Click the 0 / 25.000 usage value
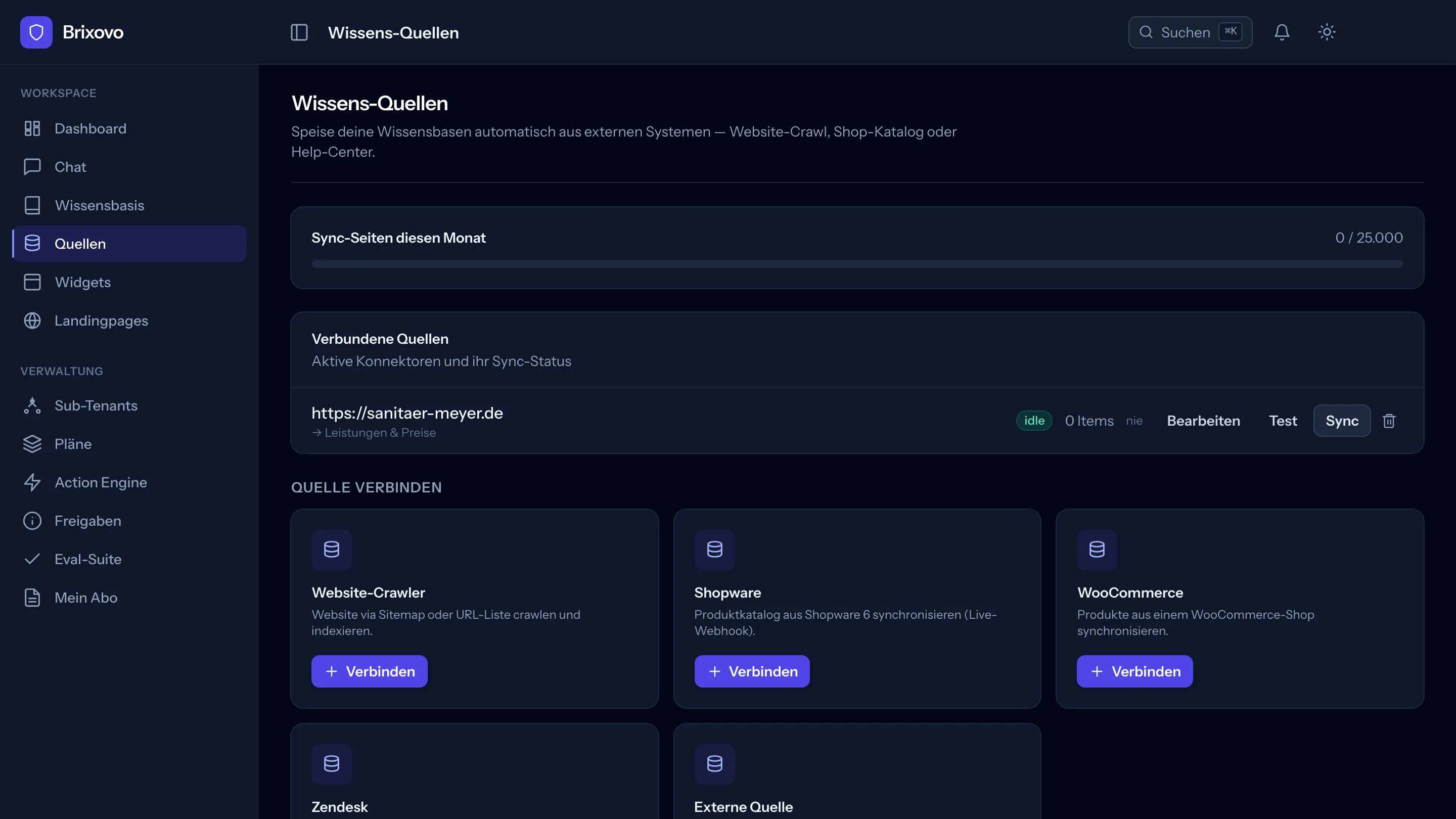 pos(1369,238)
